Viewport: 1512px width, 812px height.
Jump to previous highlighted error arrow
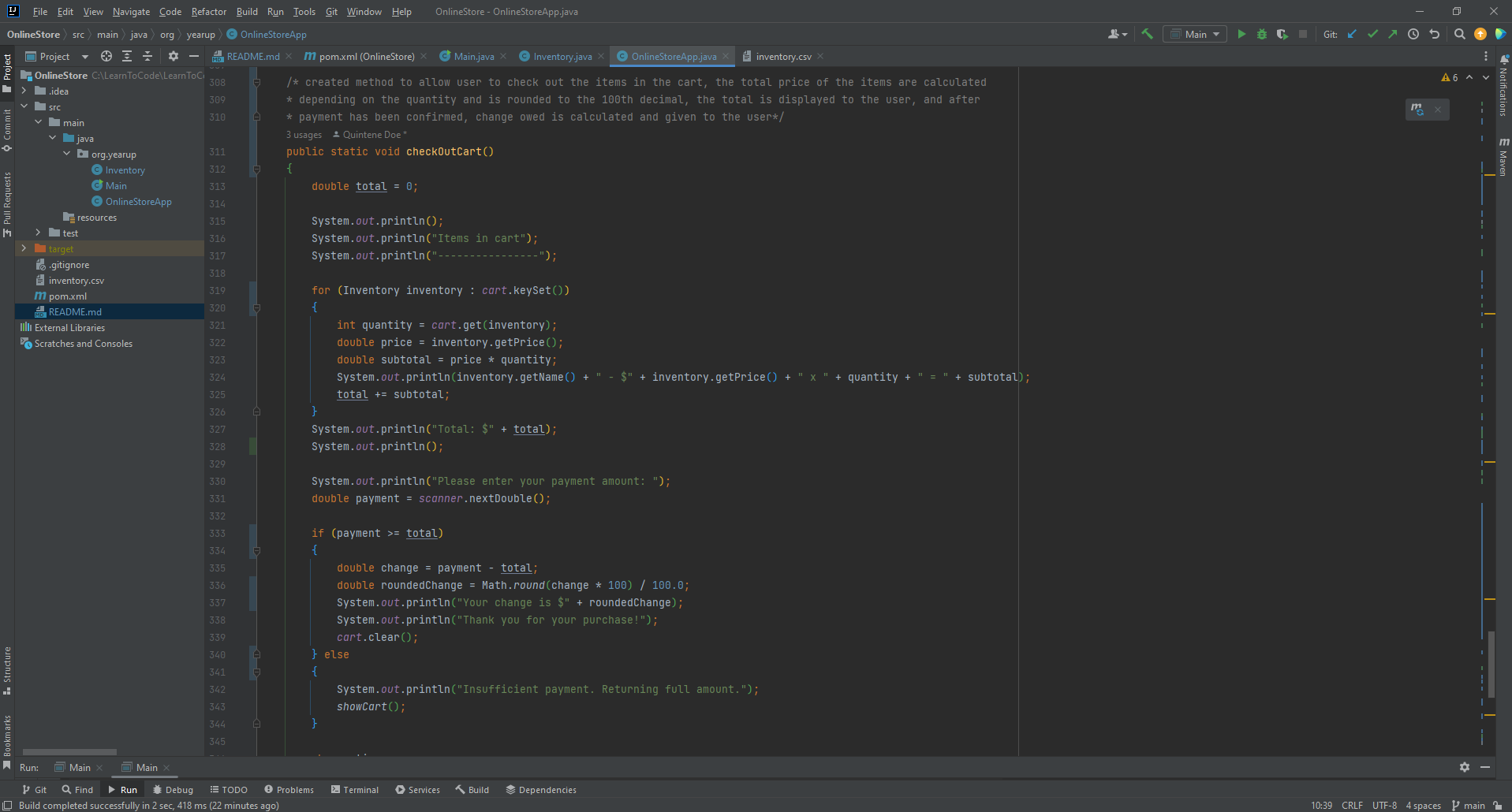tap(1469, 77)
